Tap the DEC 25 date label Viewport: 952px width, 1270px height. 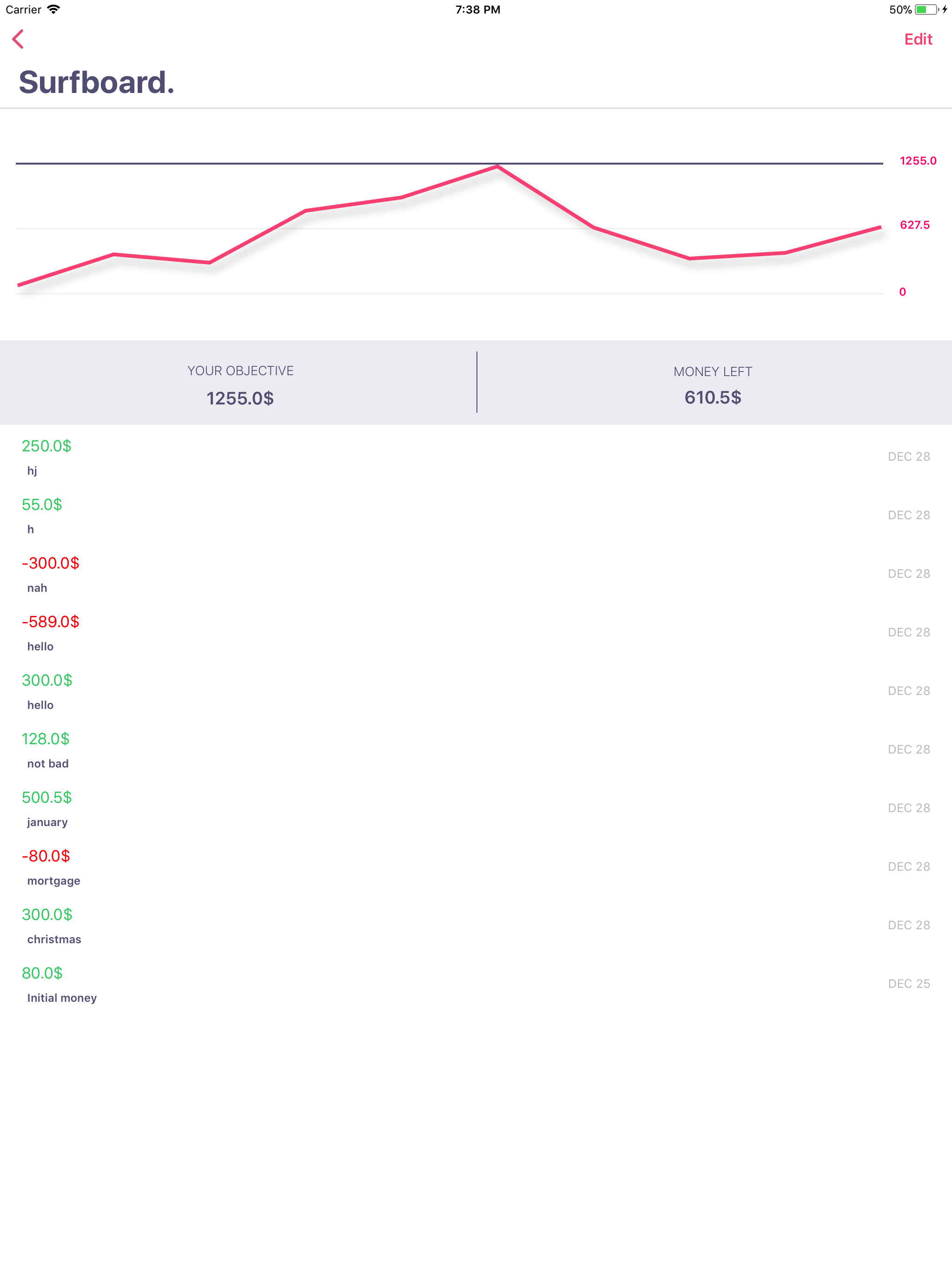pos(909,984)
